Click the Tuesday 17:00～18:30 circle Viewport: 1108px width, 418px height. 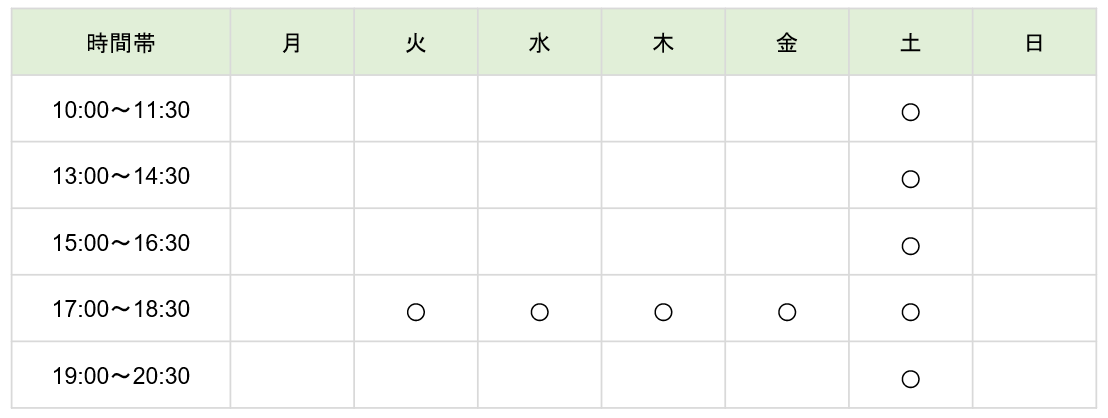[x=416, y=312]
